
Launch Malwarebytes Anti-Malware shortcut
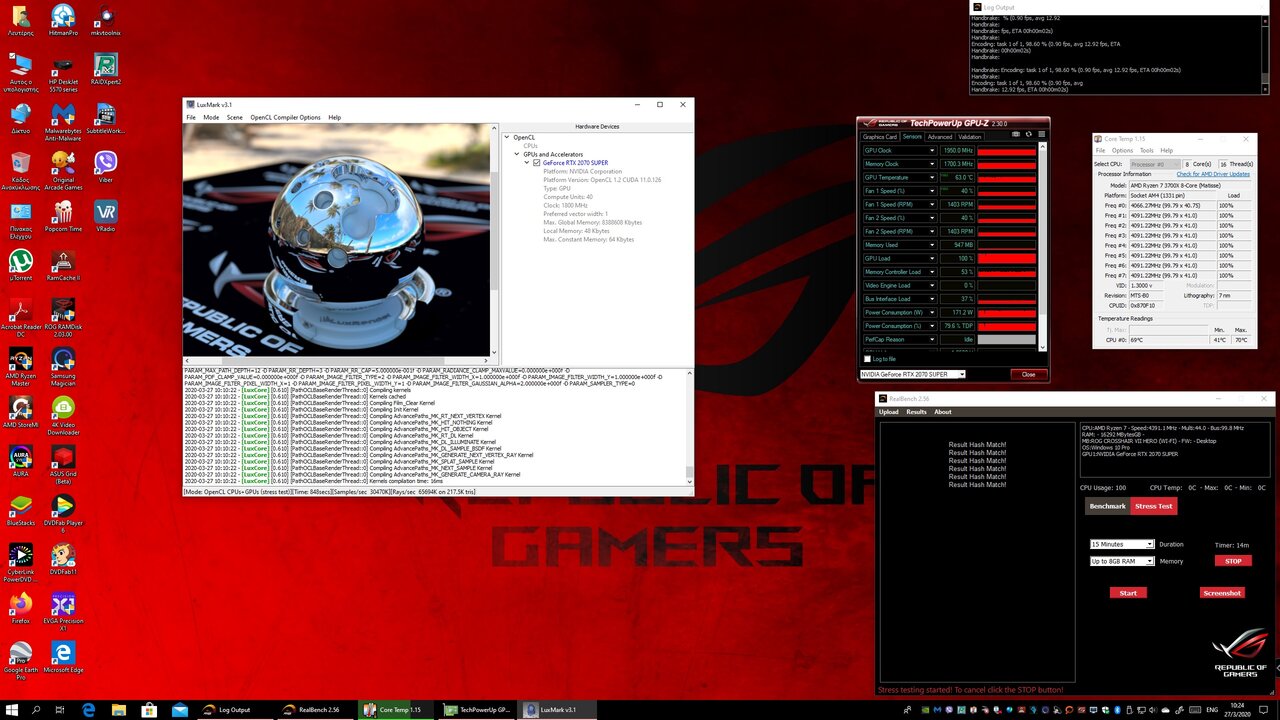[63, 122]
